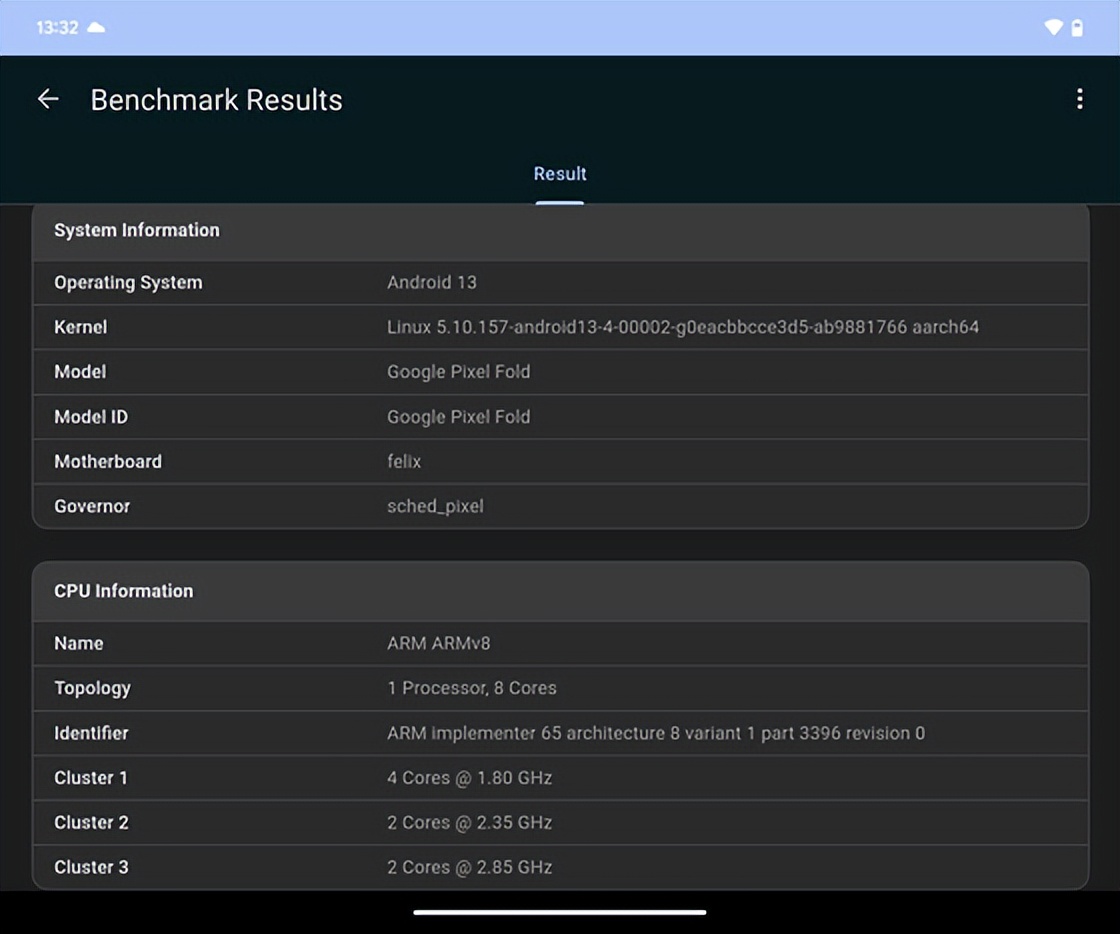
Task: Tap the CPU Name ARM ARMv8 row
Action: (x=560, y=643)
